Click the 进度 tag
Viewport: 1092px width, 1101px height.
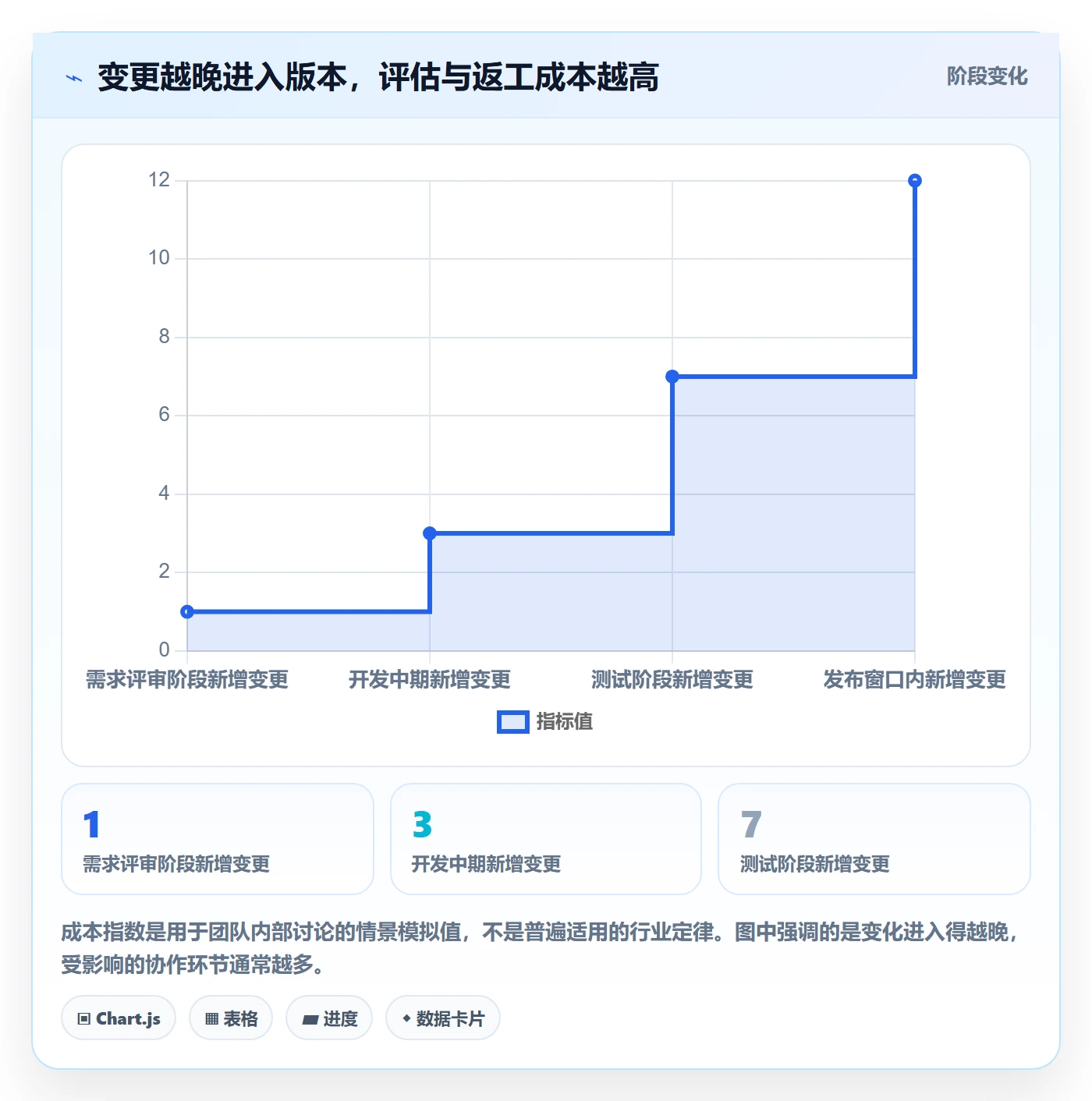pyautogui.click(x=329, y=1018)
